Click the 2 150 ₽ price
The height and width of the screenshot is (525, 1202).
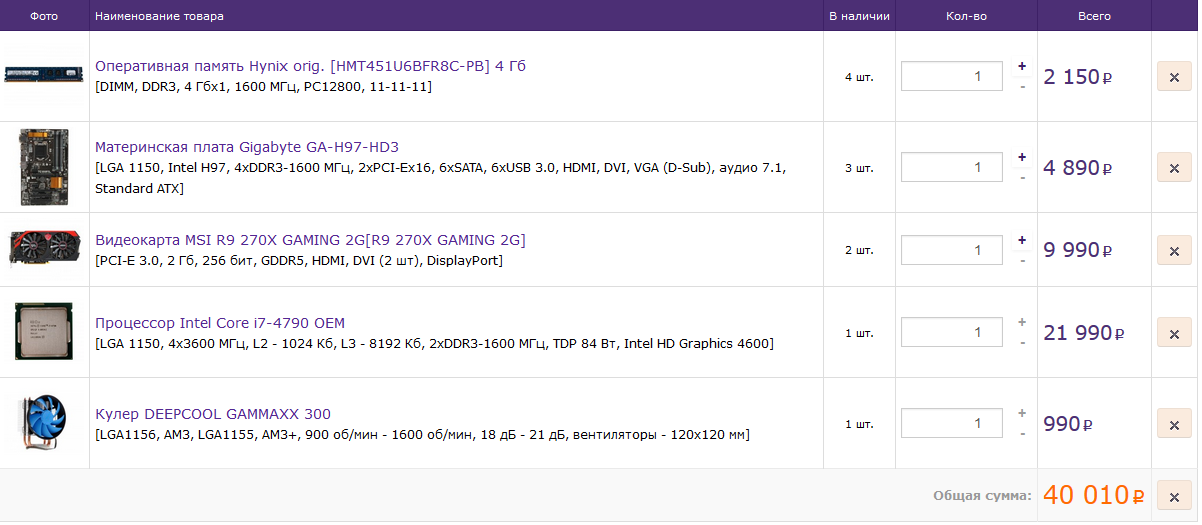pos(1078,77)
